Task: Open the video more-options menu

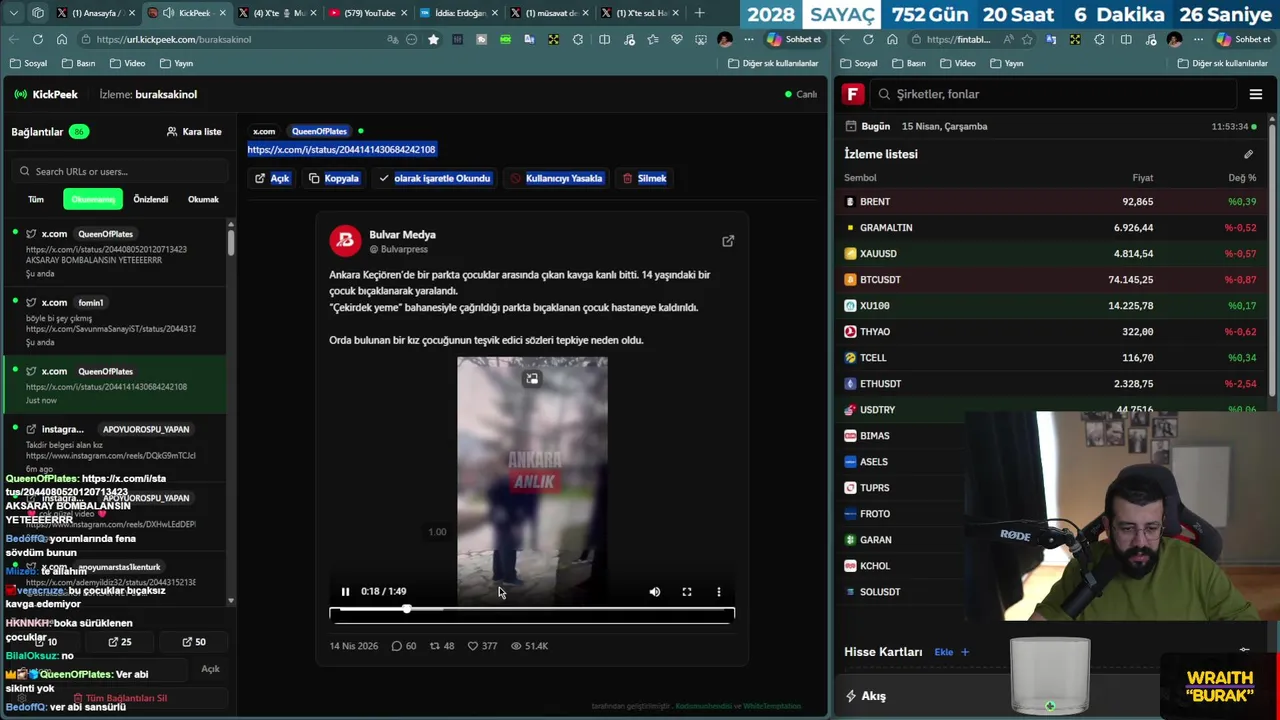Action: pyautogui.click(x=719, y=591)
